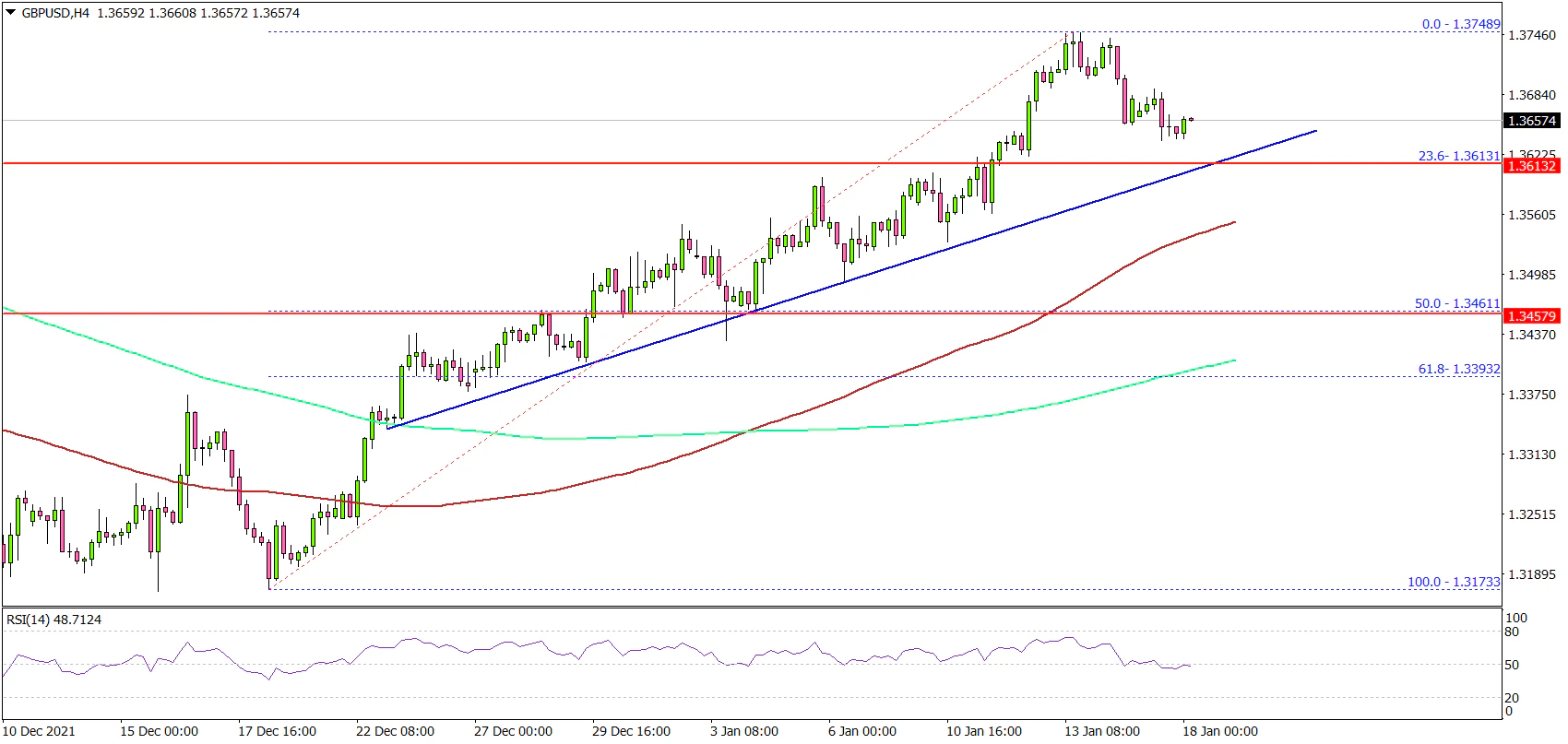Viewport: 1568px width, 744px height.
Task: Click the current price tag 1.36574
Action: tap(1531, 121)
